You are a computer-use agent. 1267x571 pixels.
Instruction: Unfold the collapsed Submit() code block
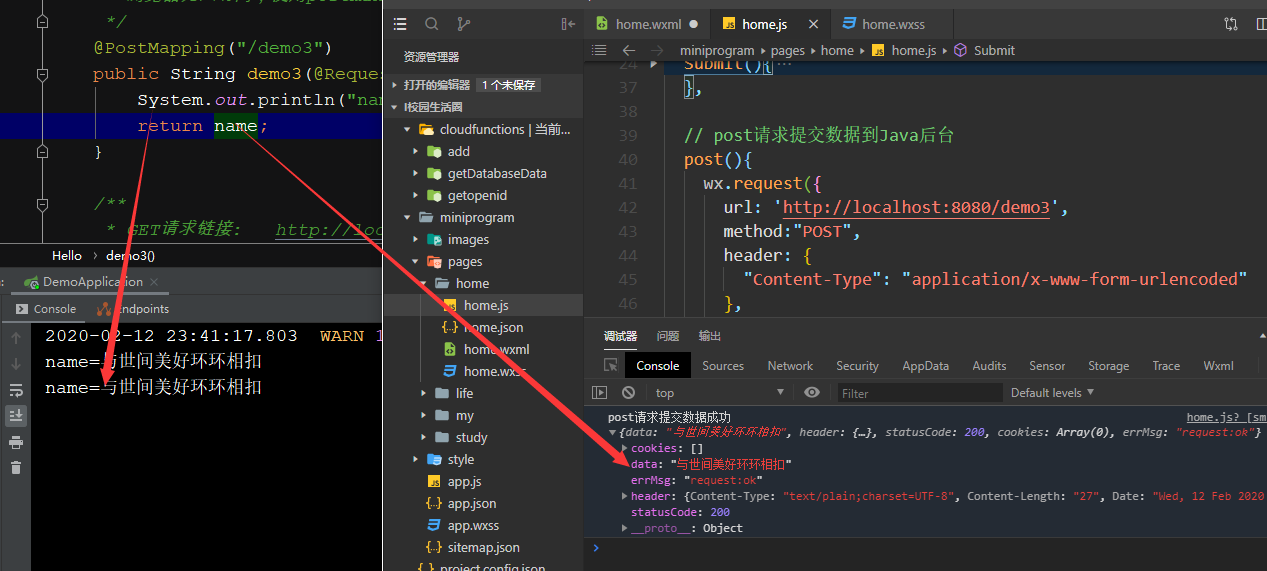pos(654,64)
